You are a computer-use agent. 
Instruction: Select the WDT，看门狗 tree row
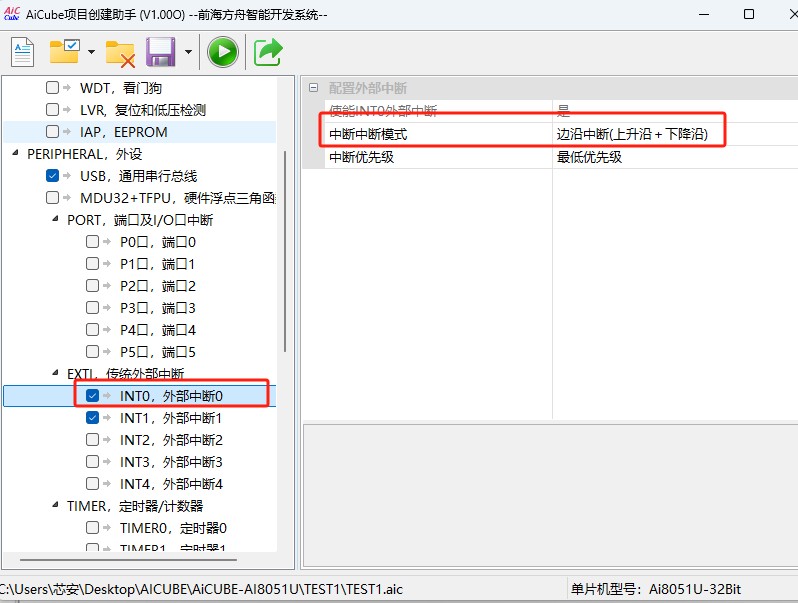pyautogui.click(x=121, y=88)
